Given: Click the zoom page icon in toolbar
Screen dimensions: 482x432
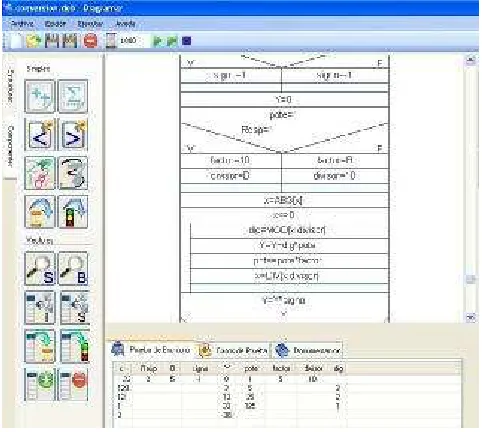Looking at the screenshot, I should (111, 41).
